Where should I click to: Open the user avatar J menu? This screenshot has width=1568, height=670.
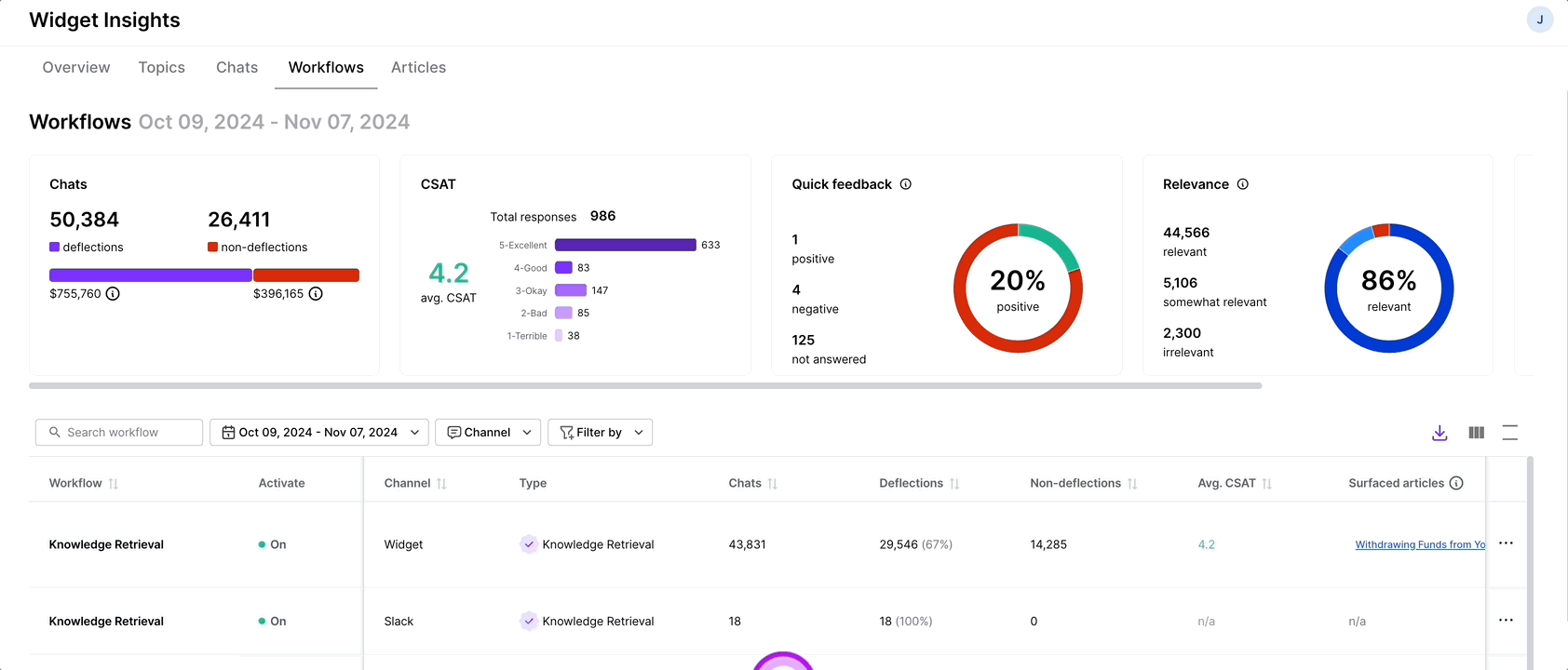coord(1539,20)
